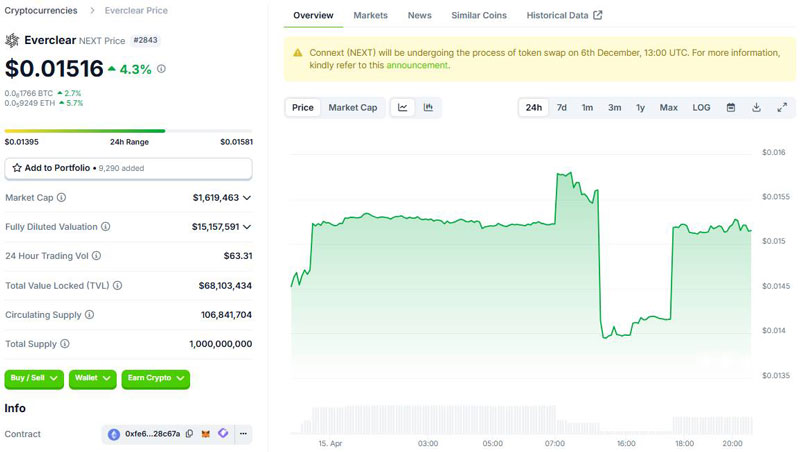Set chart range to 1m

587,108
